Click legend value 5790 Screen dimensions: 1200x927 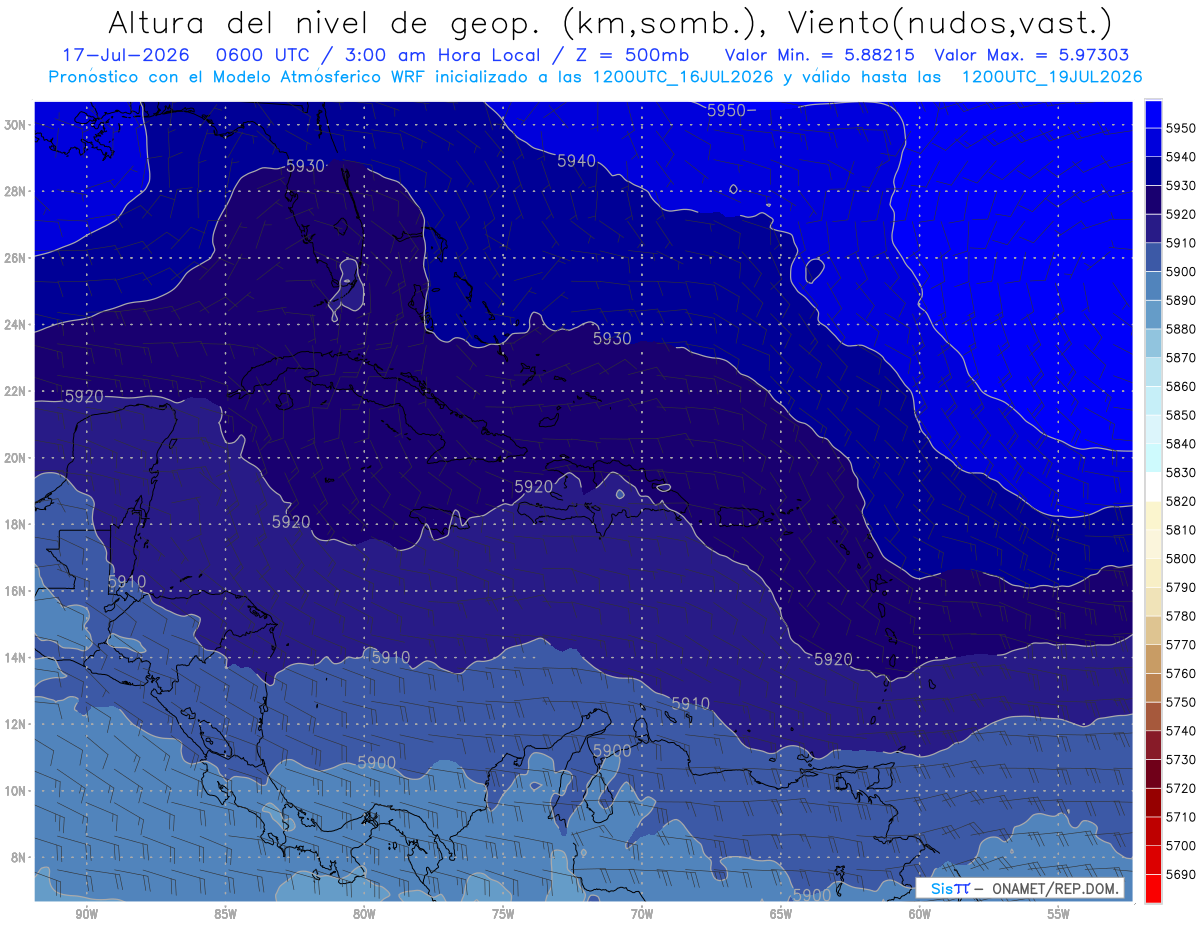click(x=1180, y=587)
